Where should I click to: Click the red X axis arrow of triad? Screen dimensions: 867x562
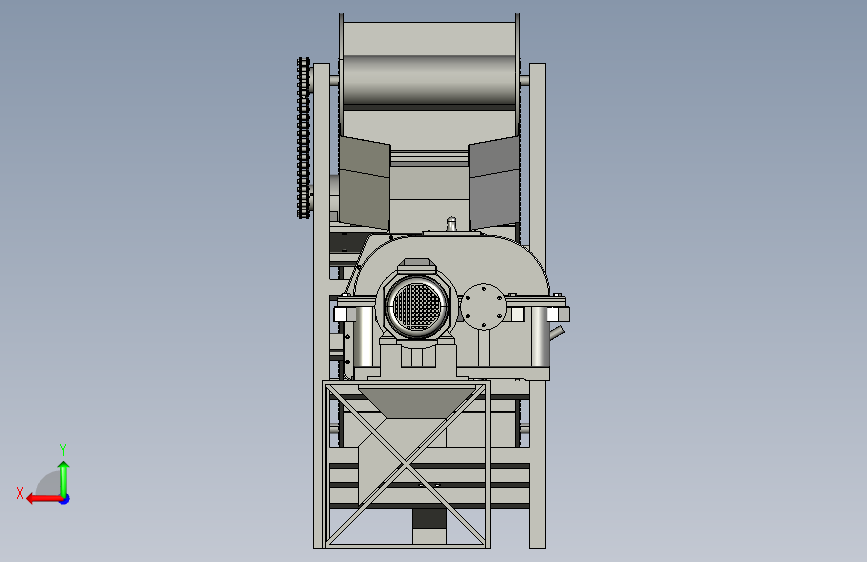point(44,499)
